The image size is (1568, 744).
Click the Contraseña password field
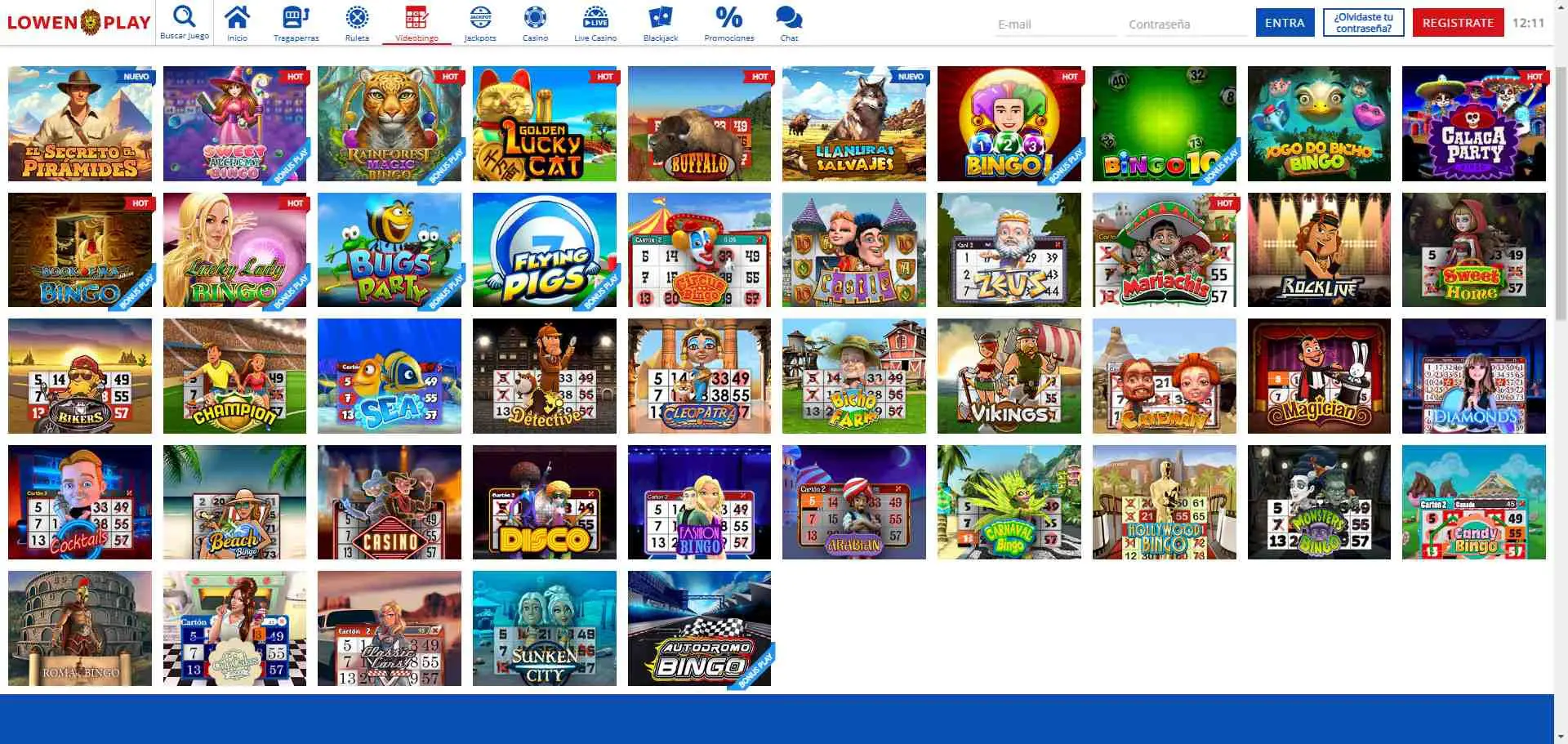click(x=1186, y=23)
